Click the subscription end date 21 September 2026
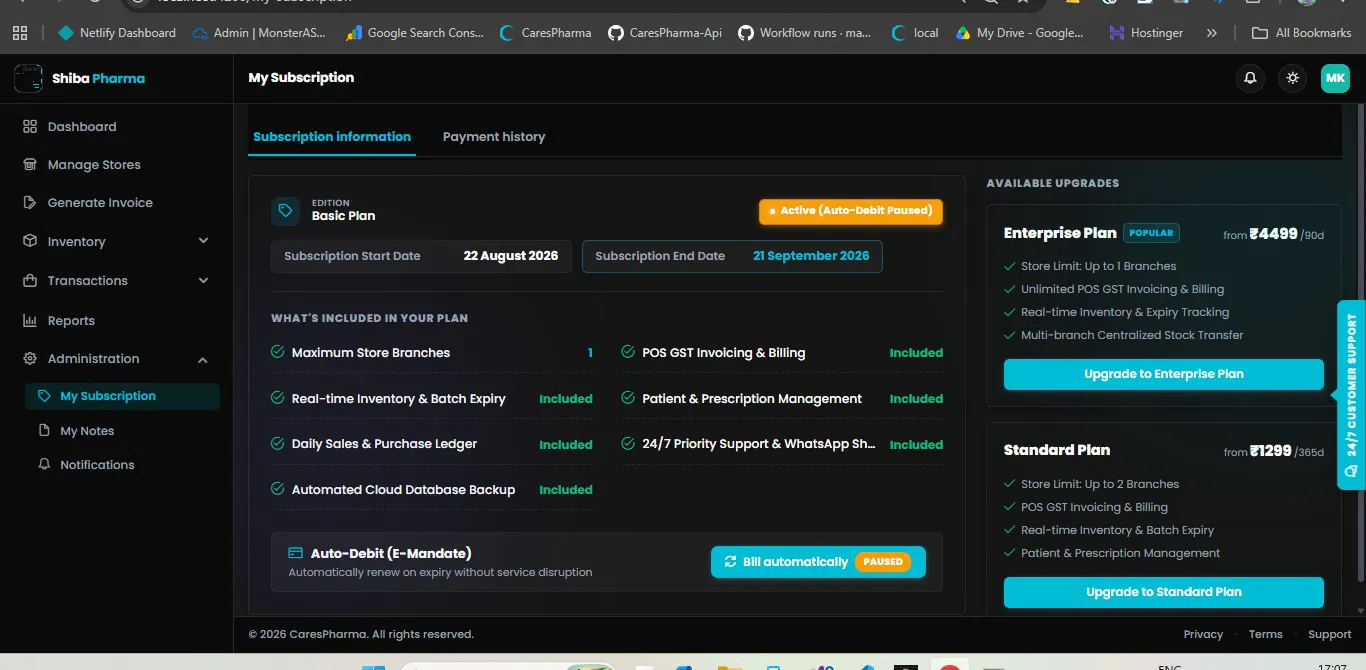Image resolution: width=1366 pixels, height=670 pixels. (811, 256)
